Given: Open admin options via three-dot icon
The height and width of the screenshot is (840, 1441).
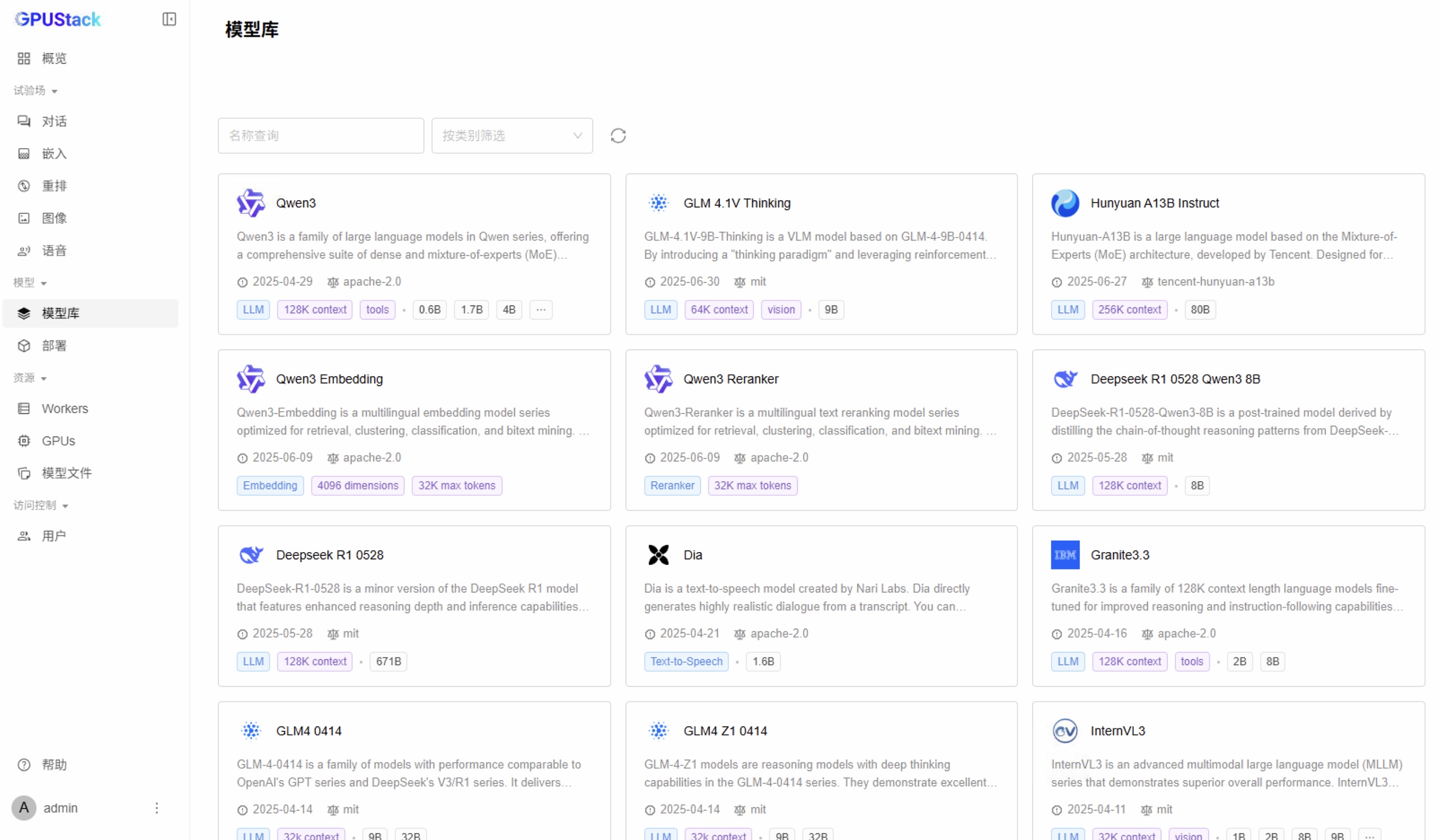Looking at the screenshot, I should [x=156, y=807].
